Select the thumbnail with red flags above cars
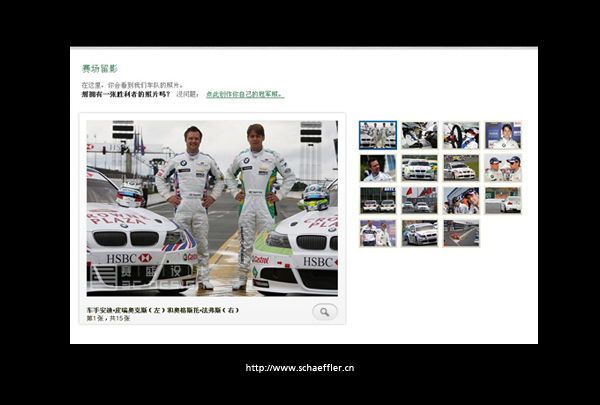 point(419,200)
